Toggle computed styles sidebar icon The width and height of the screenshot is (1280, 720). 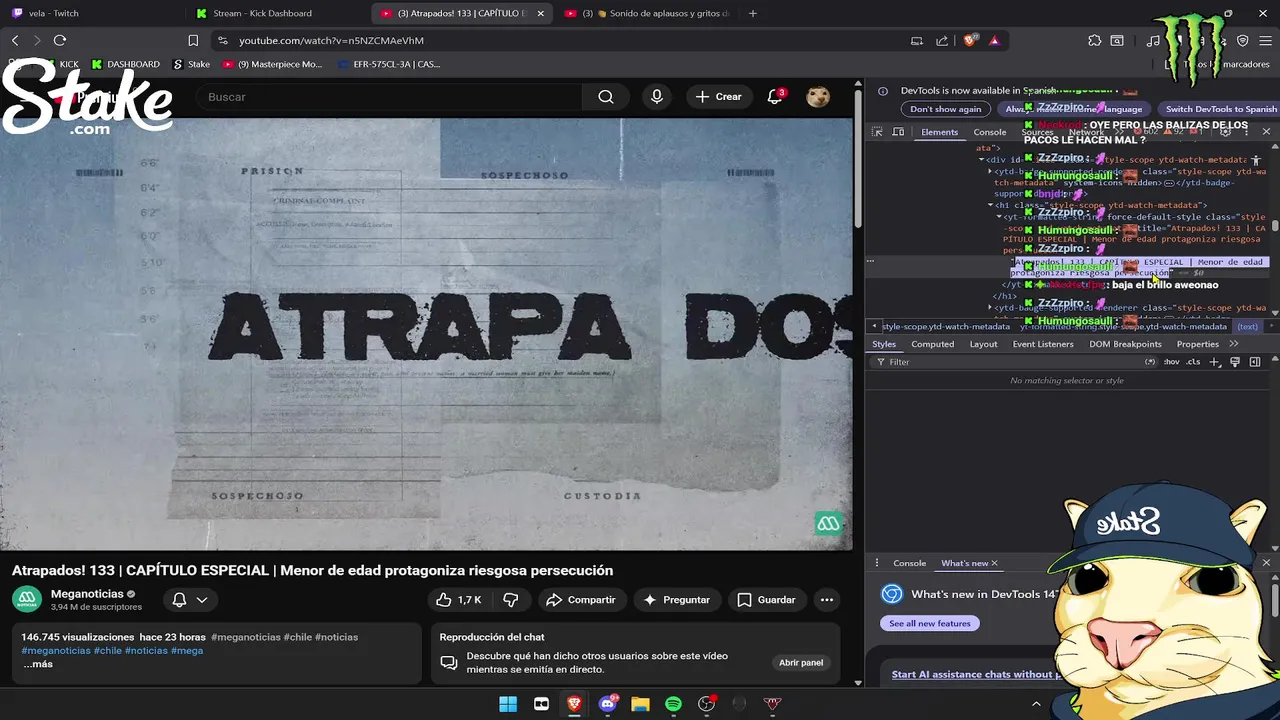pyautogui.click(x=1255, y=362)
